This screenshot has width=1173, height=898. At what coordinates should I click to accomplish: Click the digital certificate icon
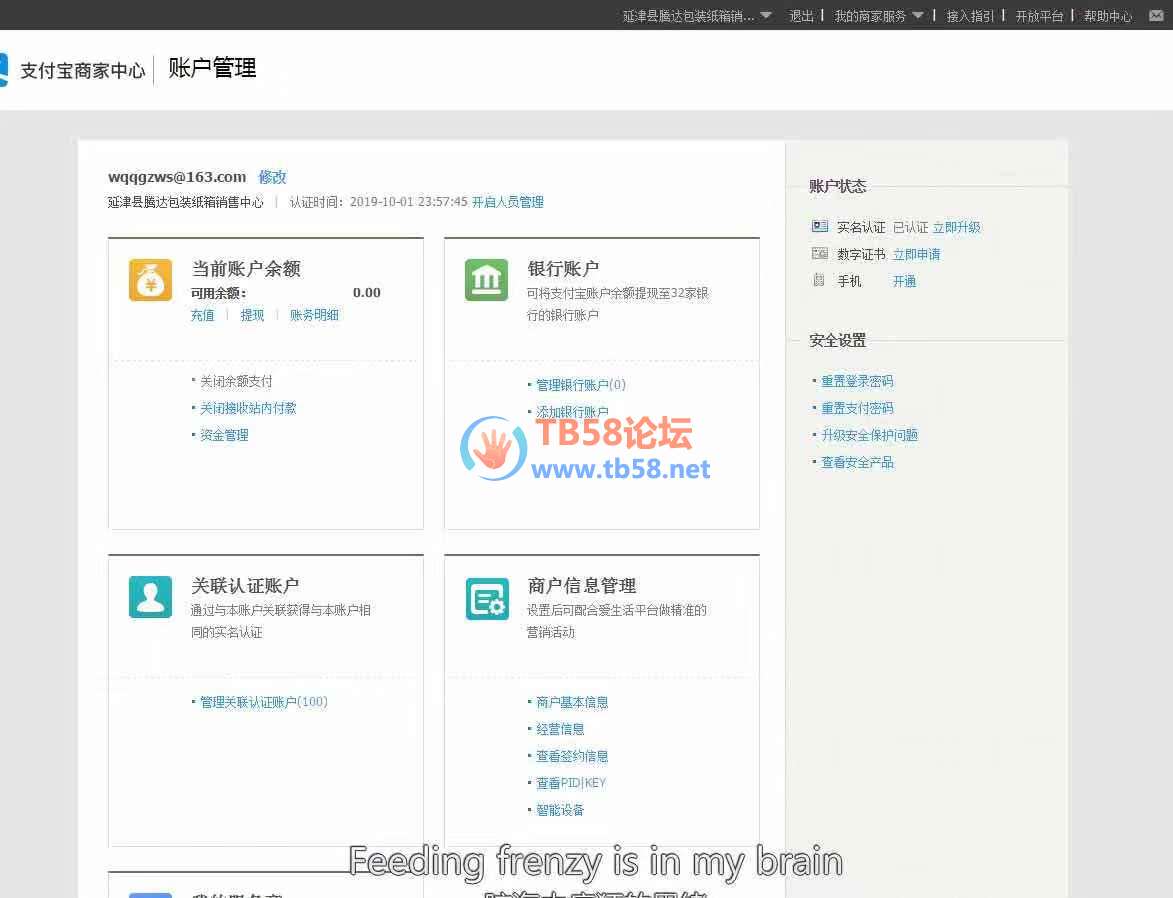pyautogui.click(x=820, y=254)
